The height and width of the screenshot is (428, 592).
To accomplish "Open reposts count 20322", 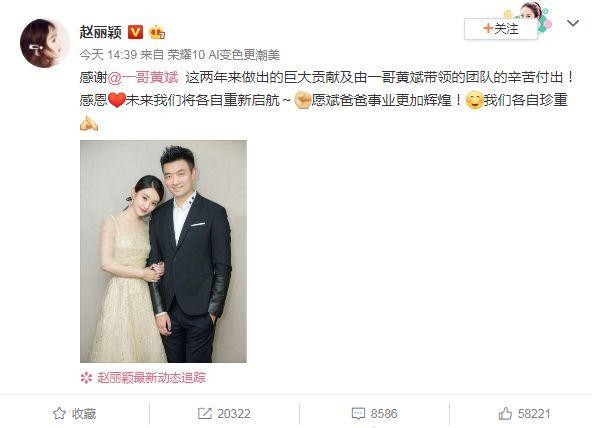I will [234, 414].
